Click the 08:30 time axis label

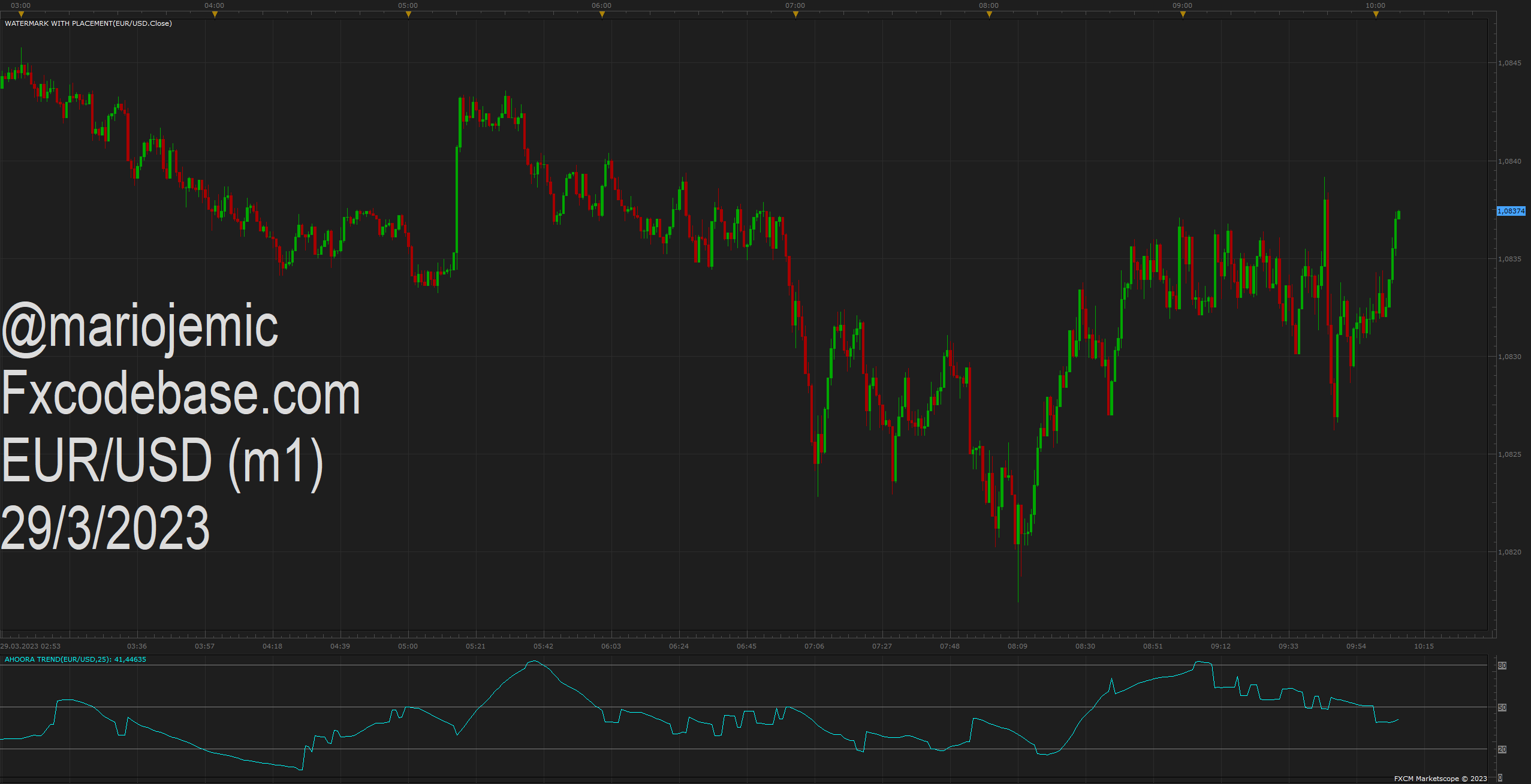[x=1085, y=646]
